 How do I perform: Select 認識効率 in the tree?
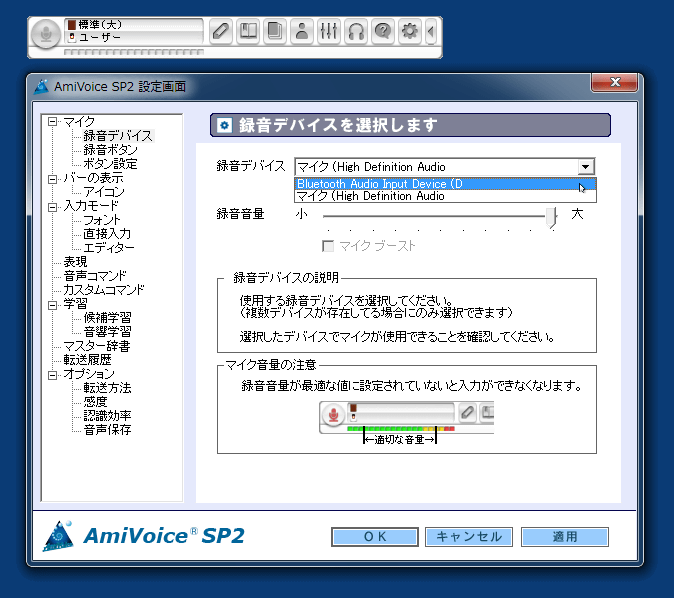107,416
